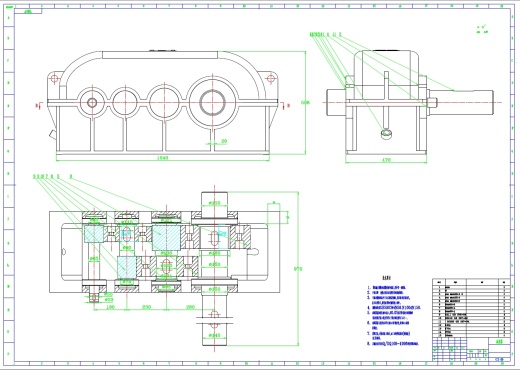Select the 250 shaft spacing dimension
520x370 pixels.
147,307
